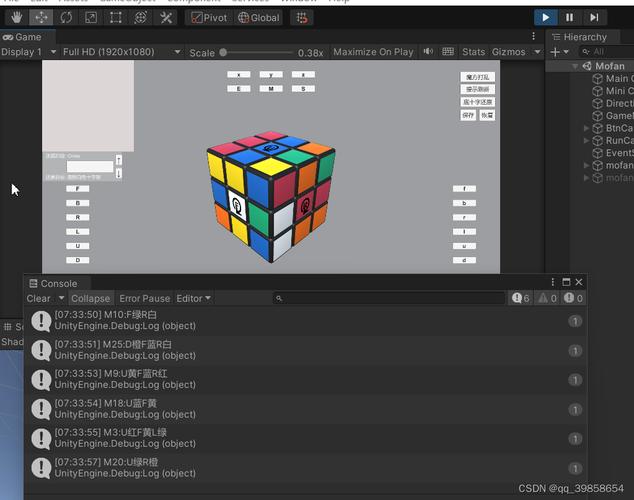This screenshot has width=634, height=500.
Task: Click the Play button
Action: [x=545, y=17]
